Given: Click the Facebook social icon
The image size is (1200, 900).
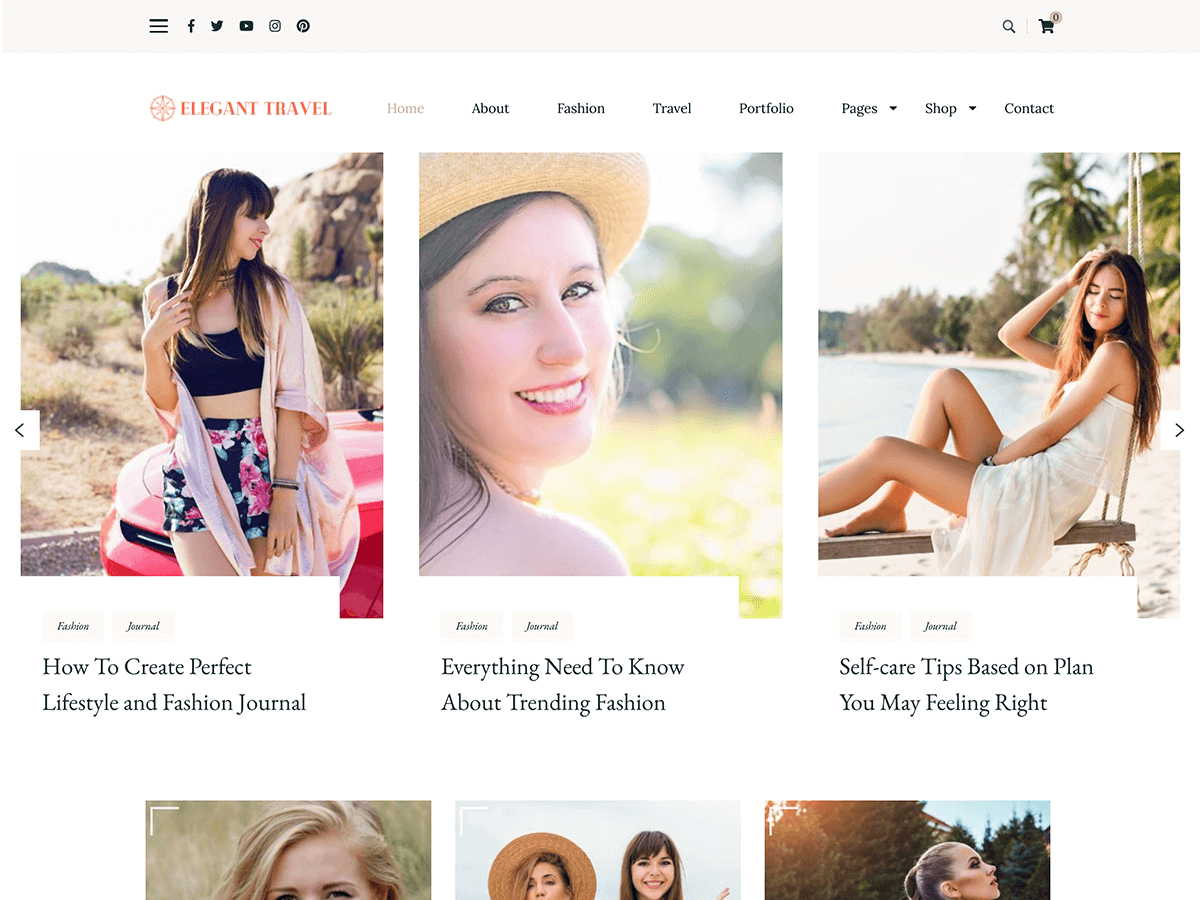Looking at the screenshot, I should click(191, 26).
